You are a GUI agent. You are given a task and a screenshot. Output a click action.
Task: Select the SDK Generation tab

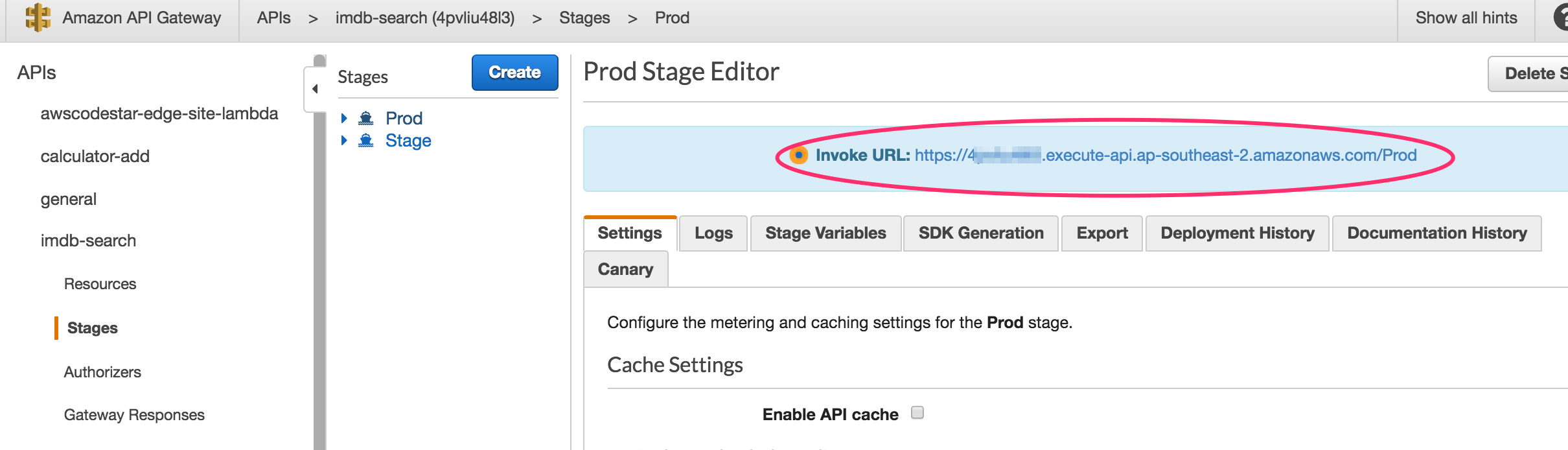click(981, 233)
